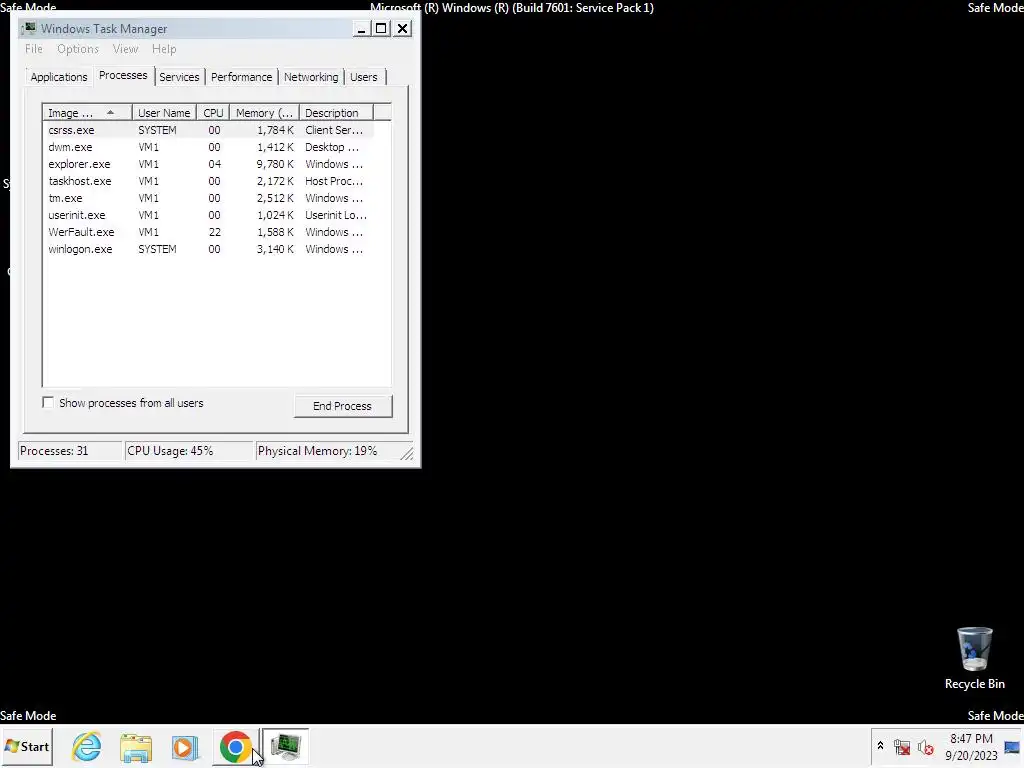Click the Host Proc... description cell
Image resolution: width=1024 pixels, height=768 pixels.
coord(334,181)
